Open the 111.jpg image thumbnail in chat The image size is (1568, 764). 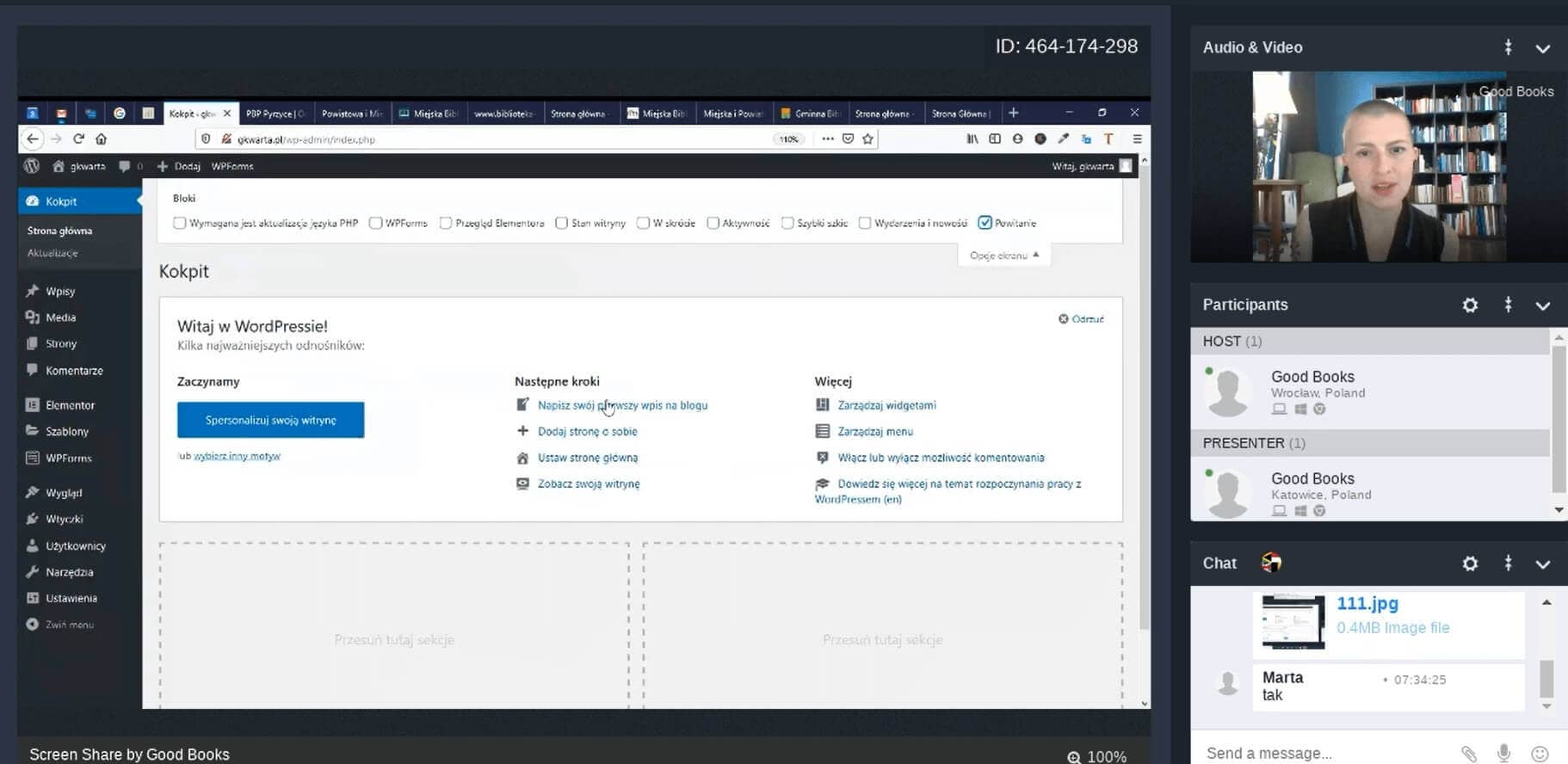(1293, 621)
